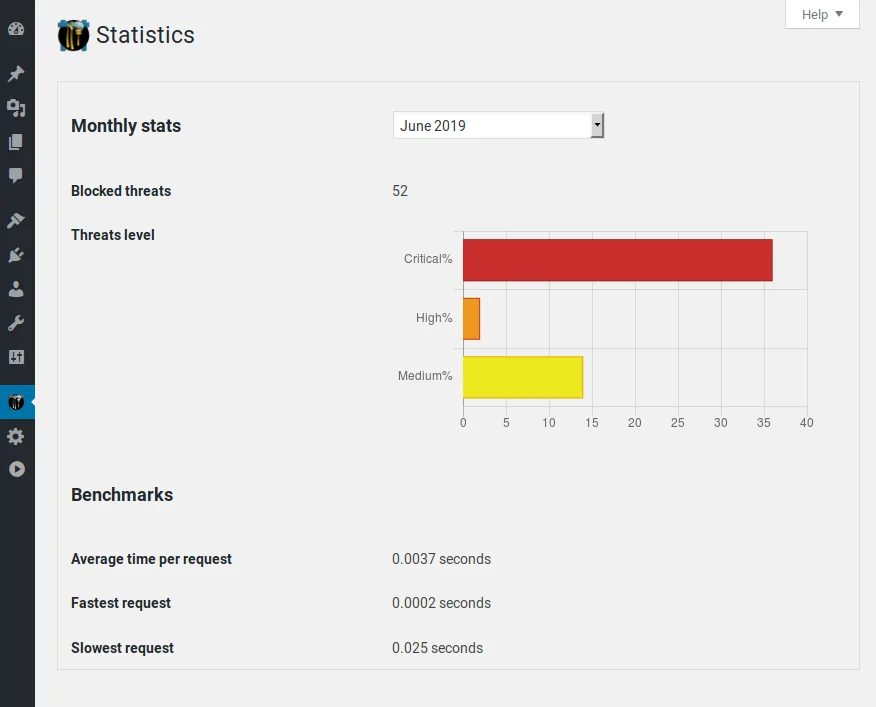
Task: Click the red Critical% bar in chart
Action: point(618,260)
